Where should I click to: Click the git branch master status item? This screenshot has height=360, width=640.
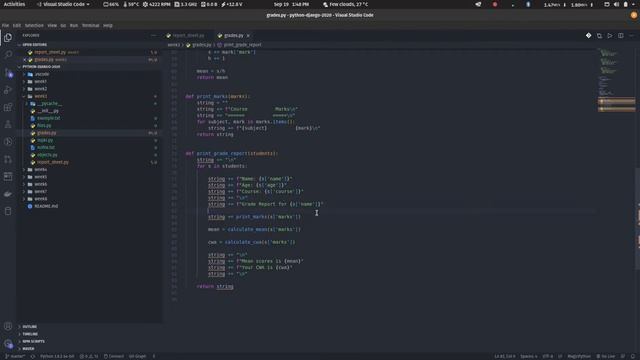click(15, 356)
